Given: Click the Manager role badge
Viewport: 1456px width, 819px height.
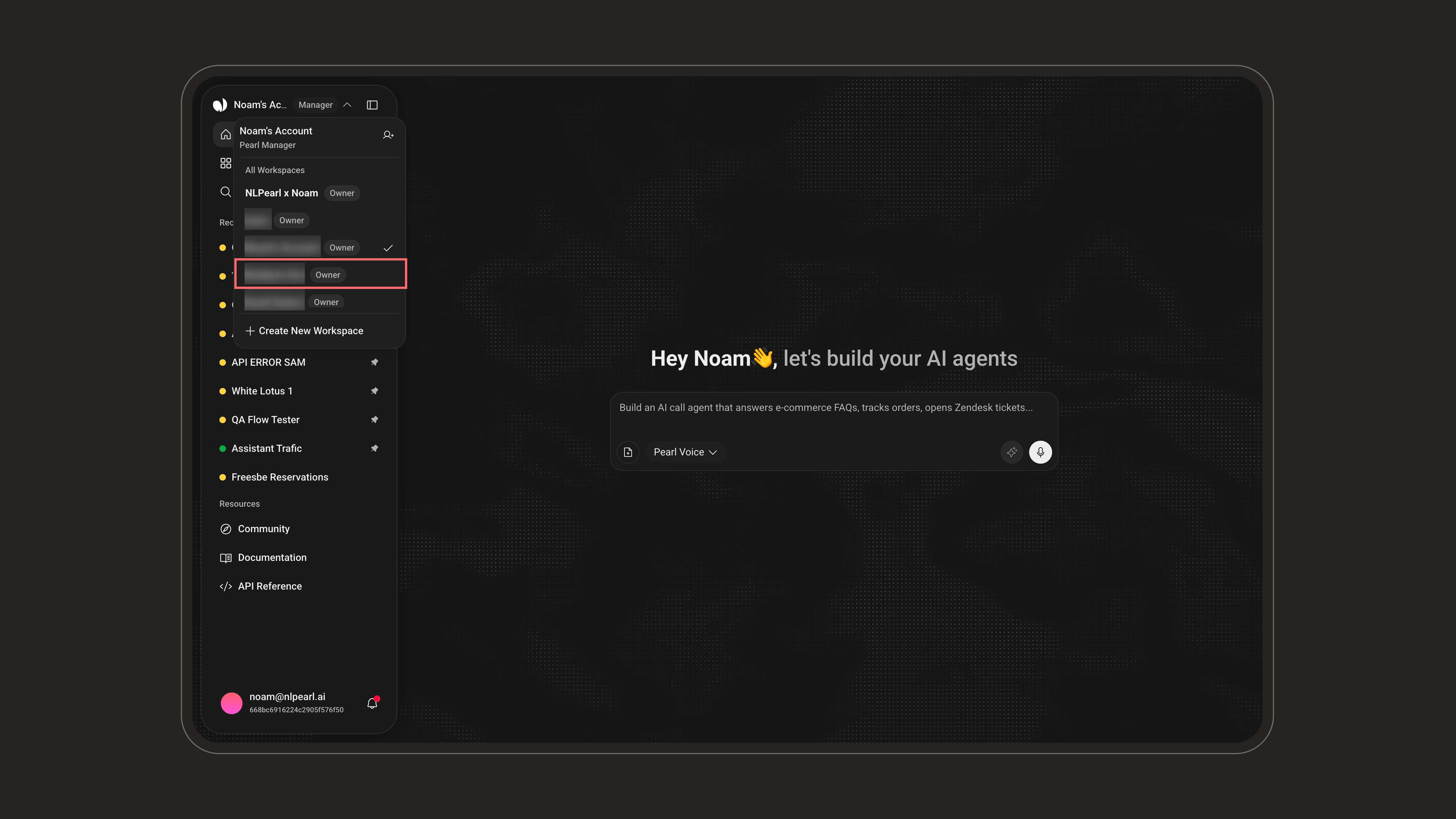Looking at the screenshot, I should pyautogui.click(x=315, y=105).
